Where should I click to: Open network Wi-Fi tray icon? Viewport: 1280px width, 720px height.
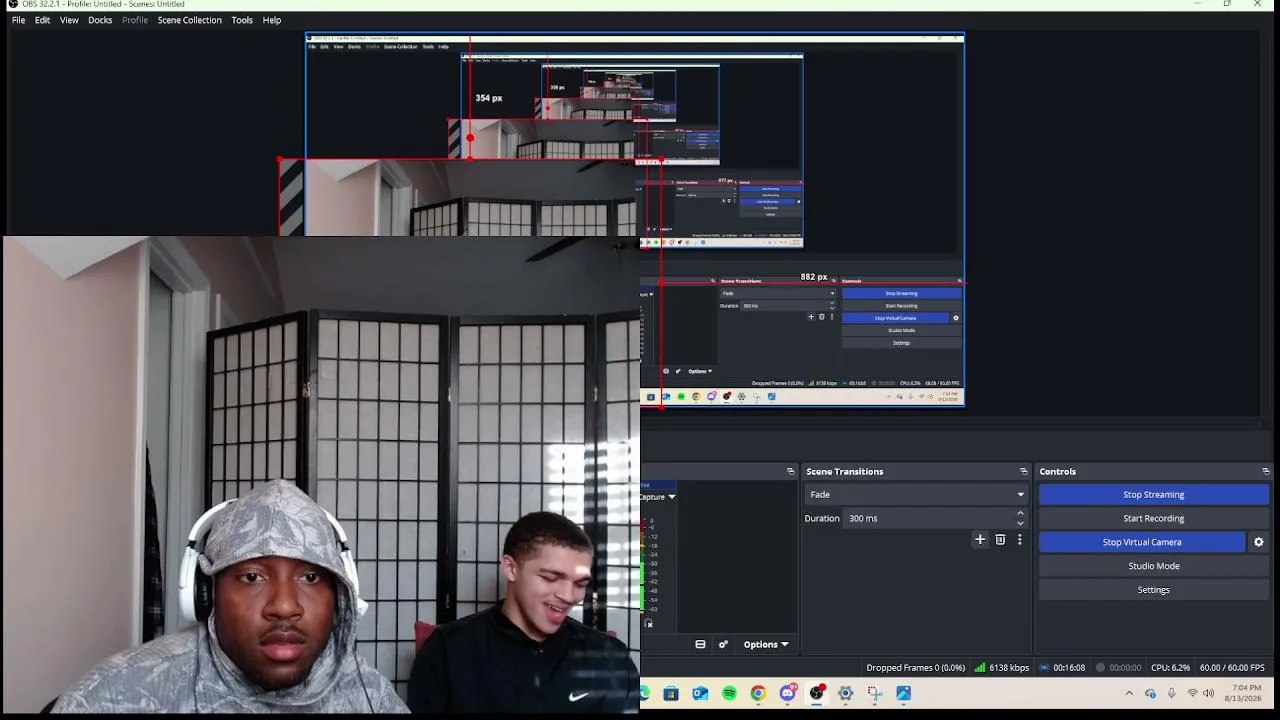tap(1192, 693)
